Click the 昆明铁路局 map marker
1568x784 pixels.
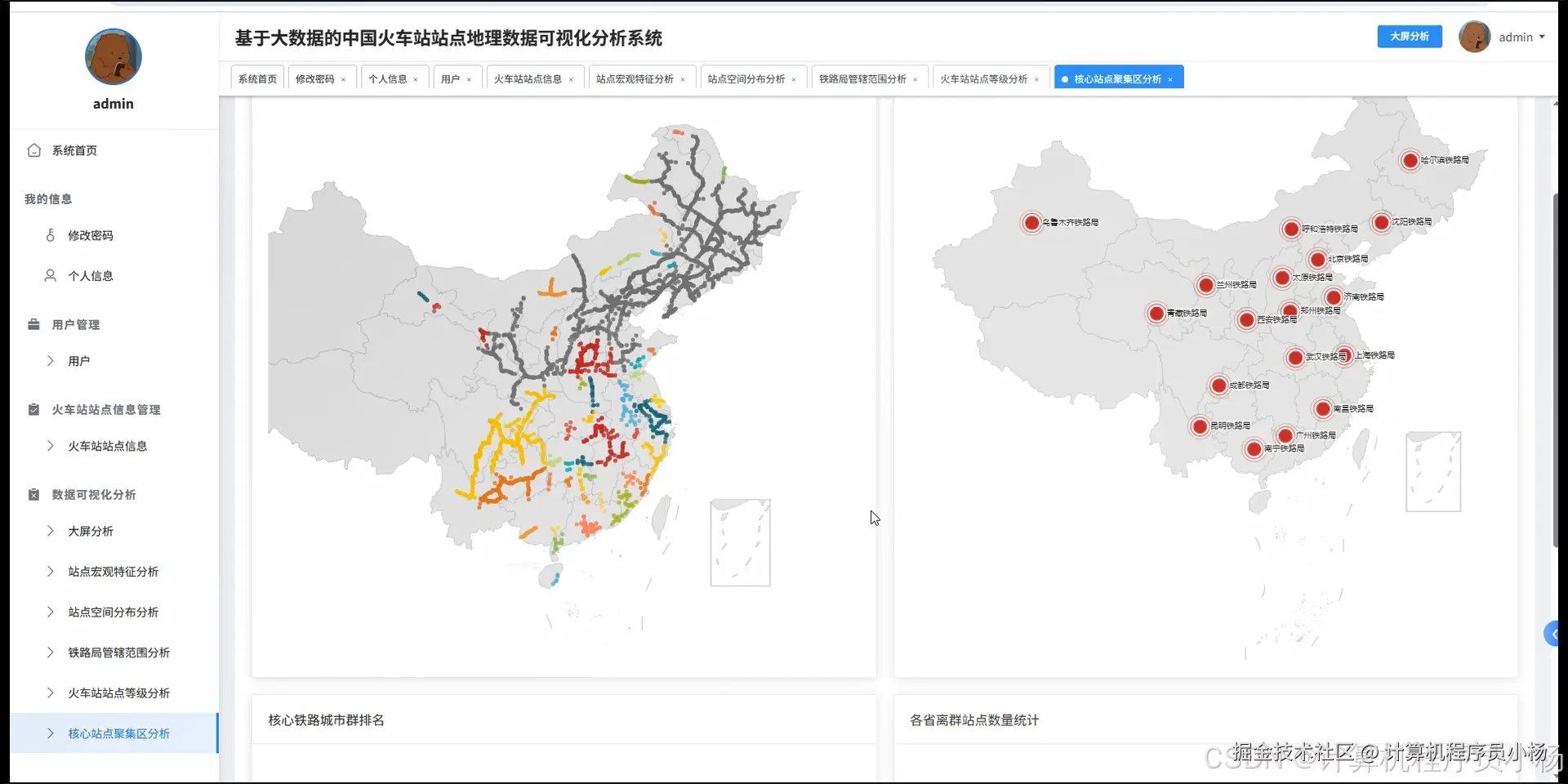pyautogui.click(x=1200, y=425)
